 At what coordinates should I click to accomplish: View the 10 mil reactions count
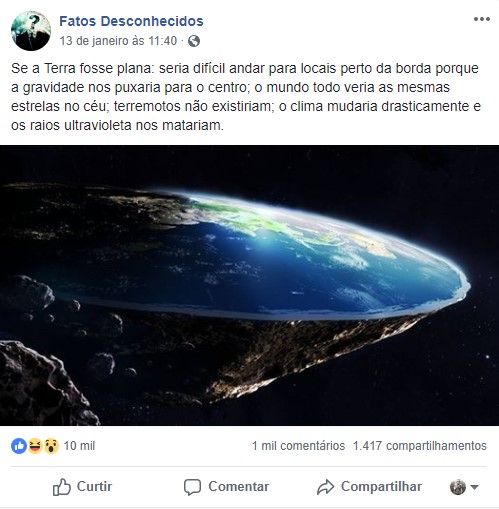(x=79, y=446)
